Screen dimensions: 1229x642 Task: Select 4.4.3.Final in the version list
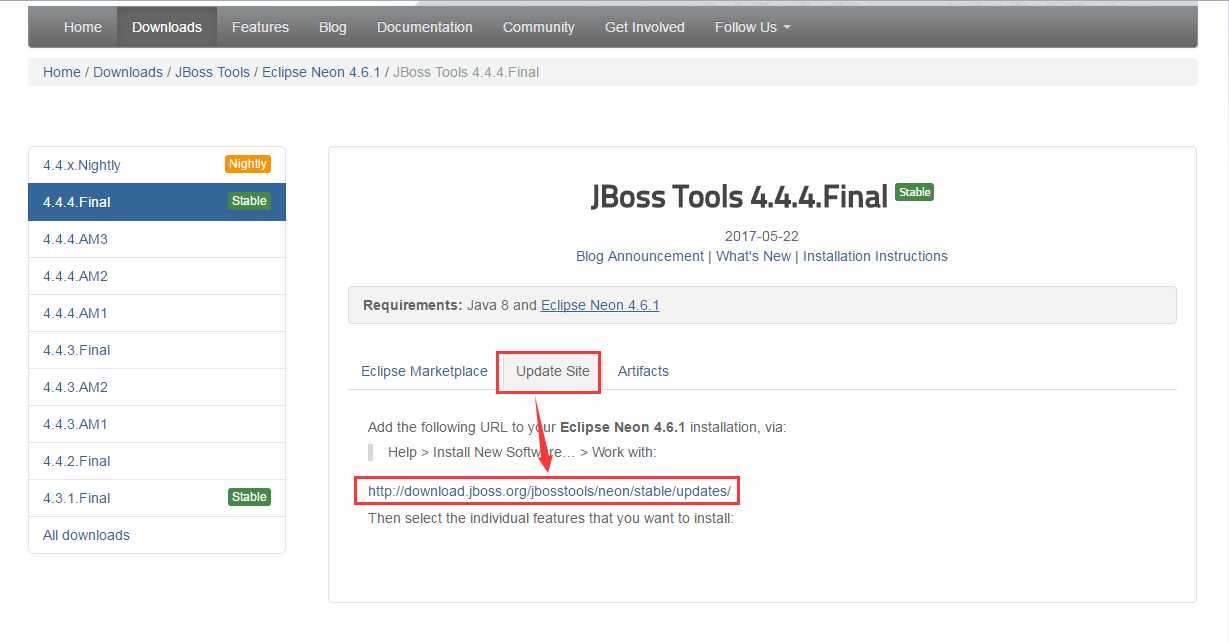point(157,350)
